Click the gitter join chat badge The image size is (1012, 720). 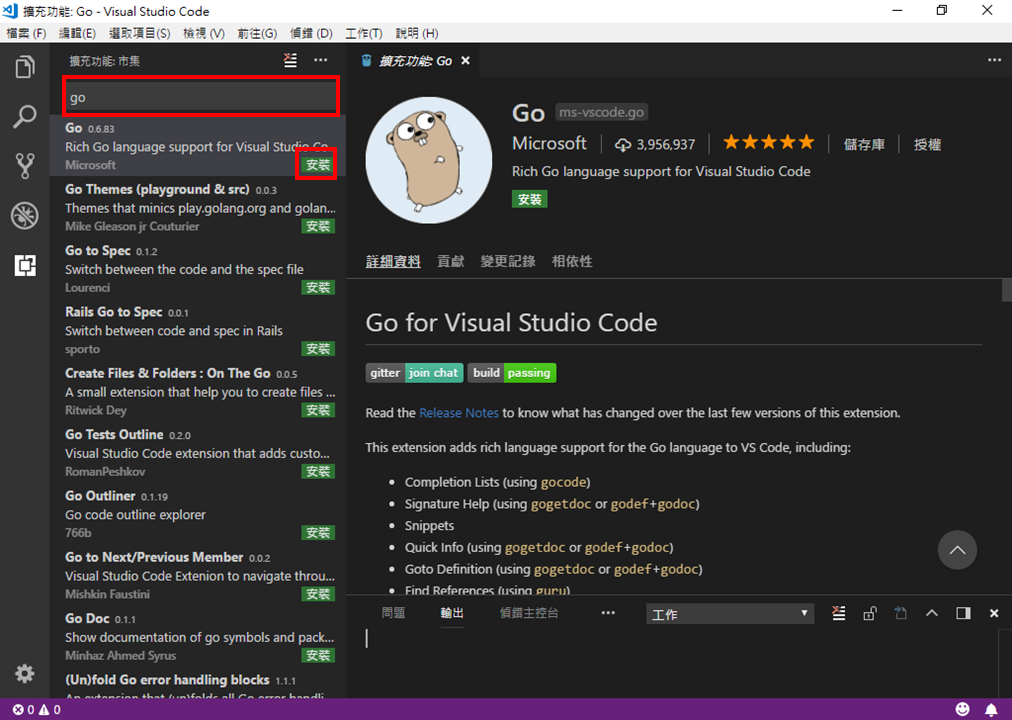point(414,373)
